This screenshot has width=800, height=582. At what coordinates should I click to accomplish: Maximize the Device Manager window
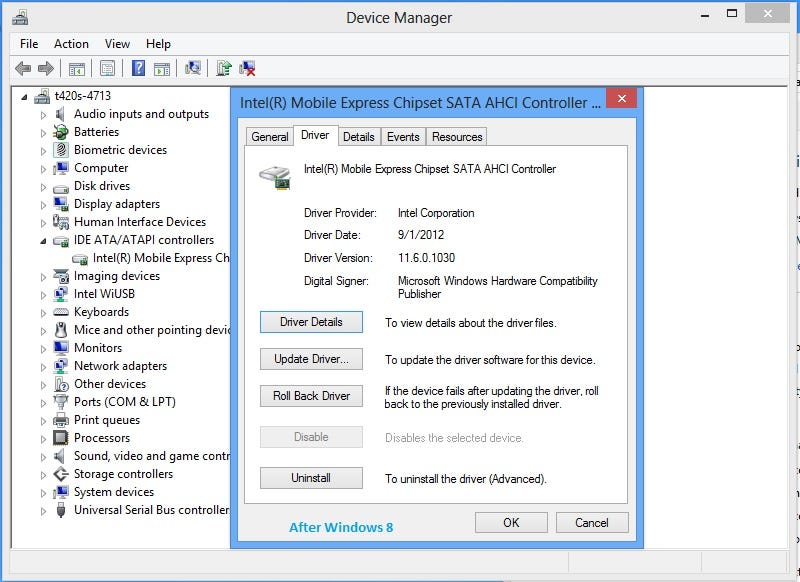(x=732, y=14)
